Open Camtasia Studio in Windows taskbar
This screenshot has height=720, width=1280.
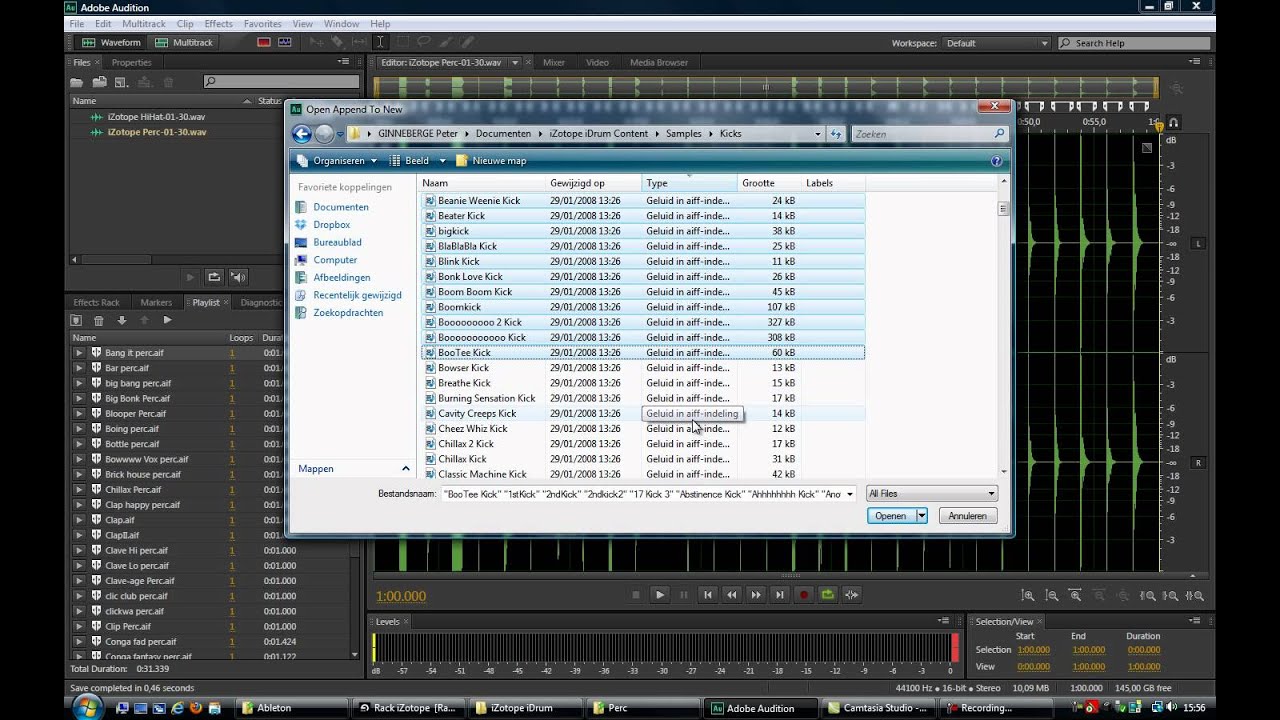[880, 708]
